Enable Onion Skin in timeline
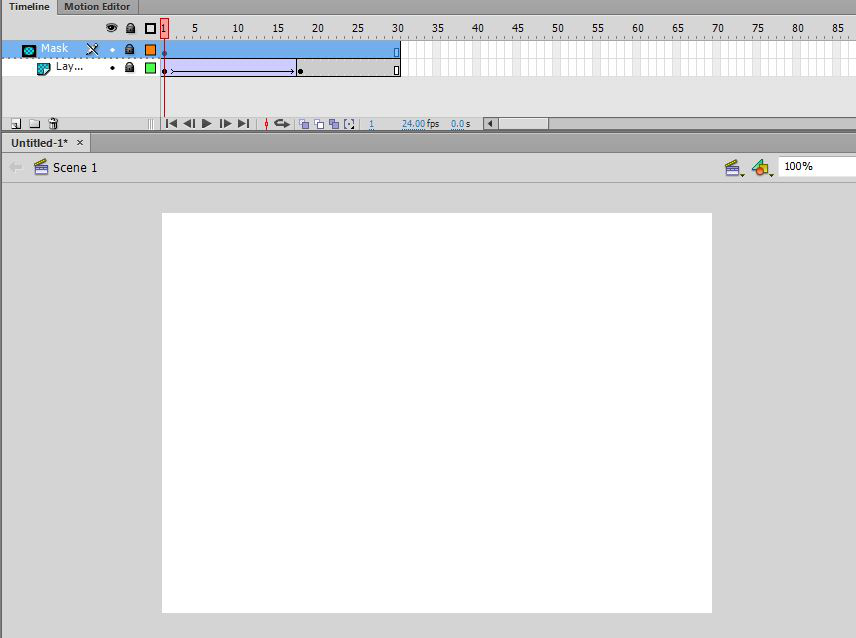The image size is (856, 638). click(x=304, y=124)
